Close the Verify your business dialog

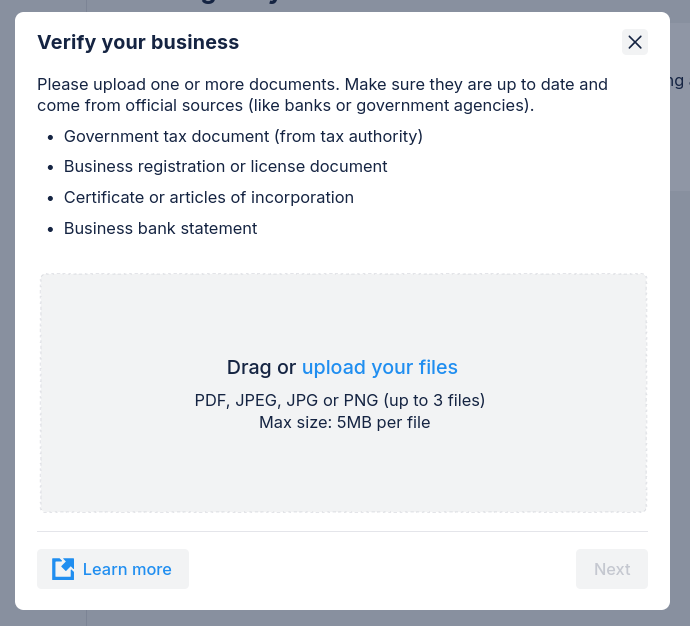tap(635, 42)
